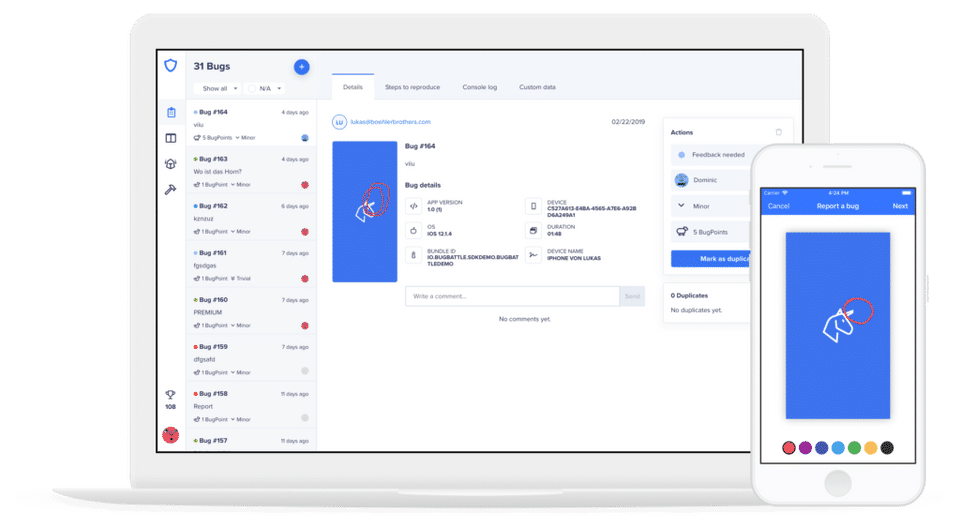Tap Next on the phone screen
960x530 pixels.
tap(899, 206)
